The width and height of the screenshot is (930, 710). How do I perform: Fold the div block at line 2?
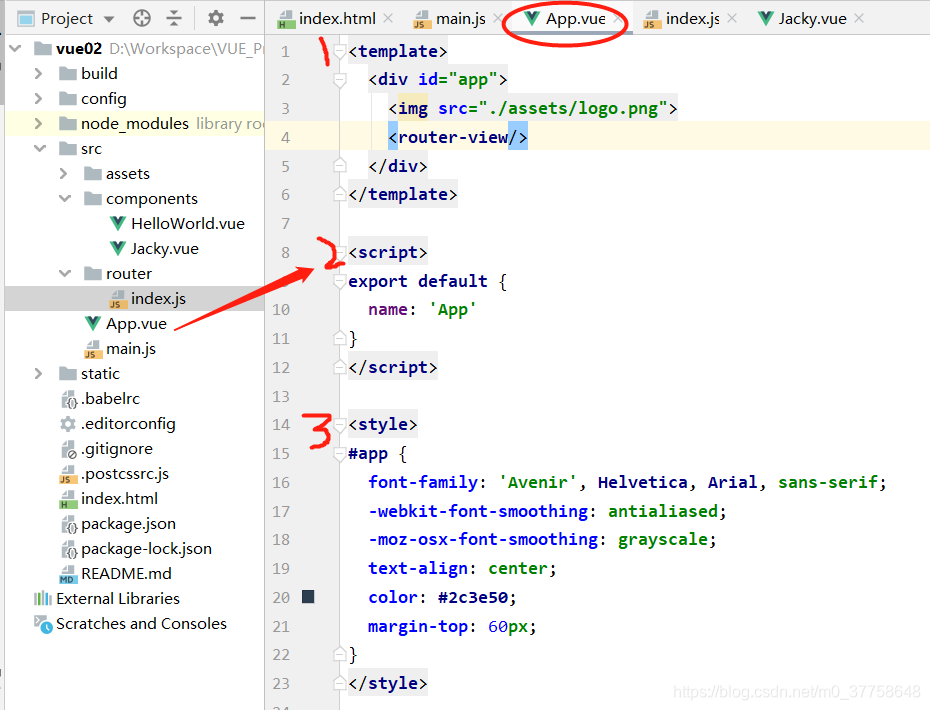(x=340, y=80)
